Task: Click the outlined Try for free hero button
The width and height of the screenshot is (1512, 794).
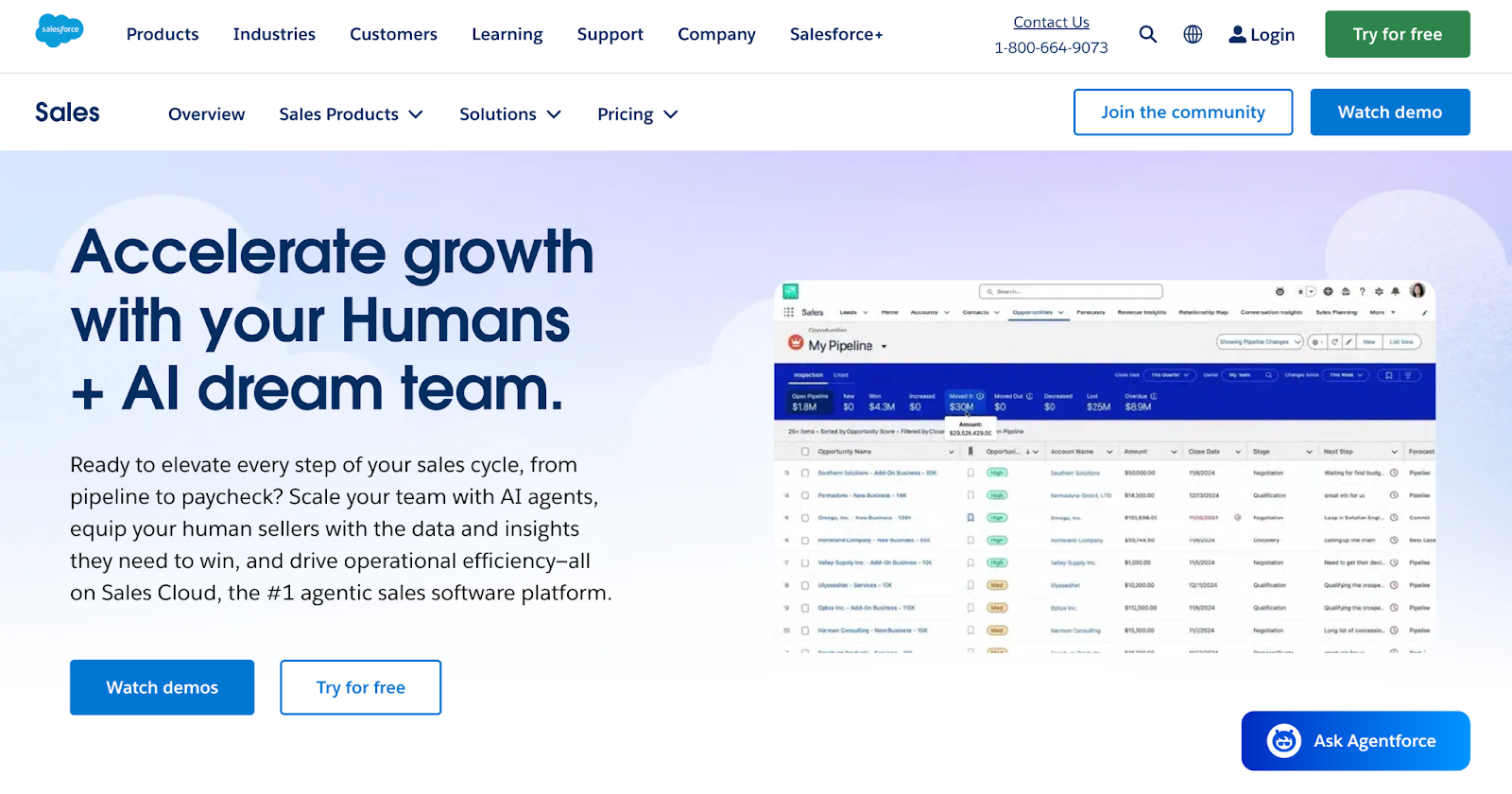Action: [x=360, y=687]
